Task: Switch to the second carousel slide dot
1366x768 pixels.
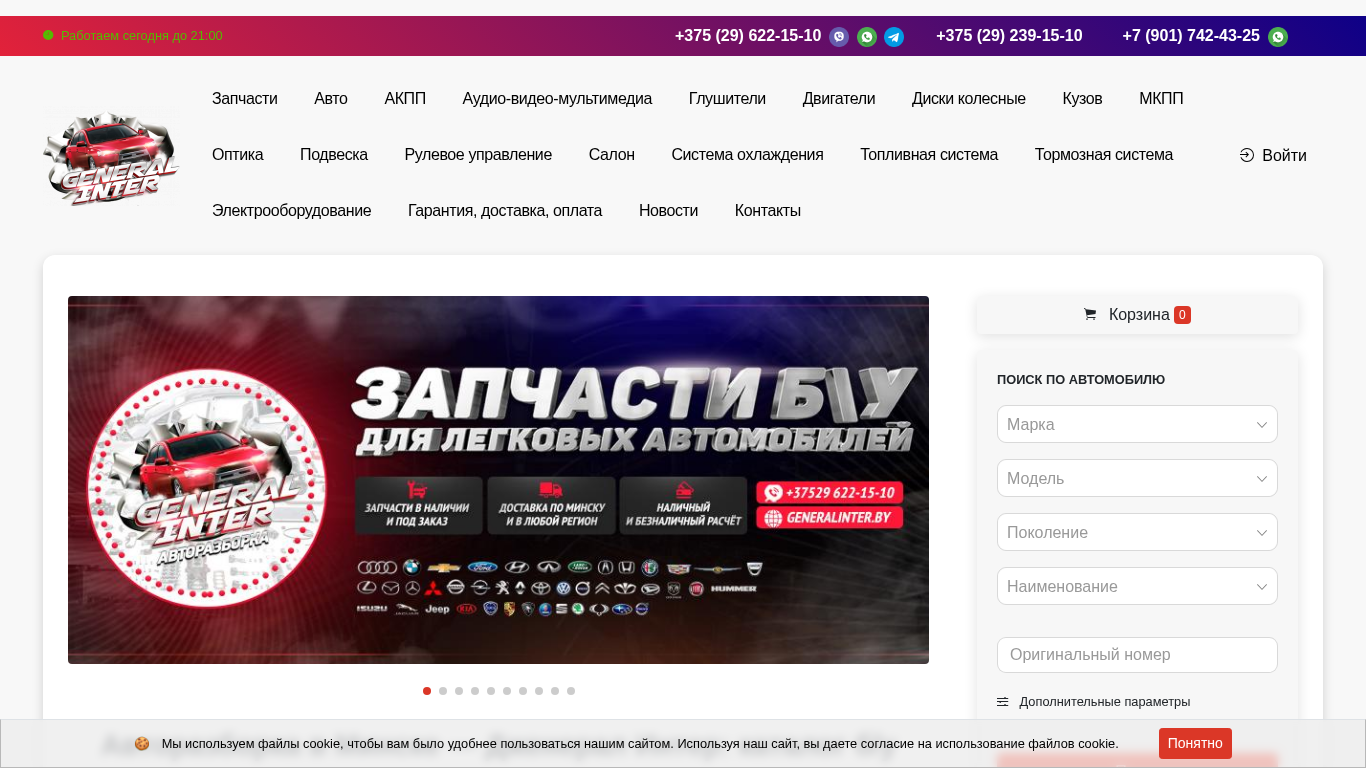Action: [x=443, y=691]
